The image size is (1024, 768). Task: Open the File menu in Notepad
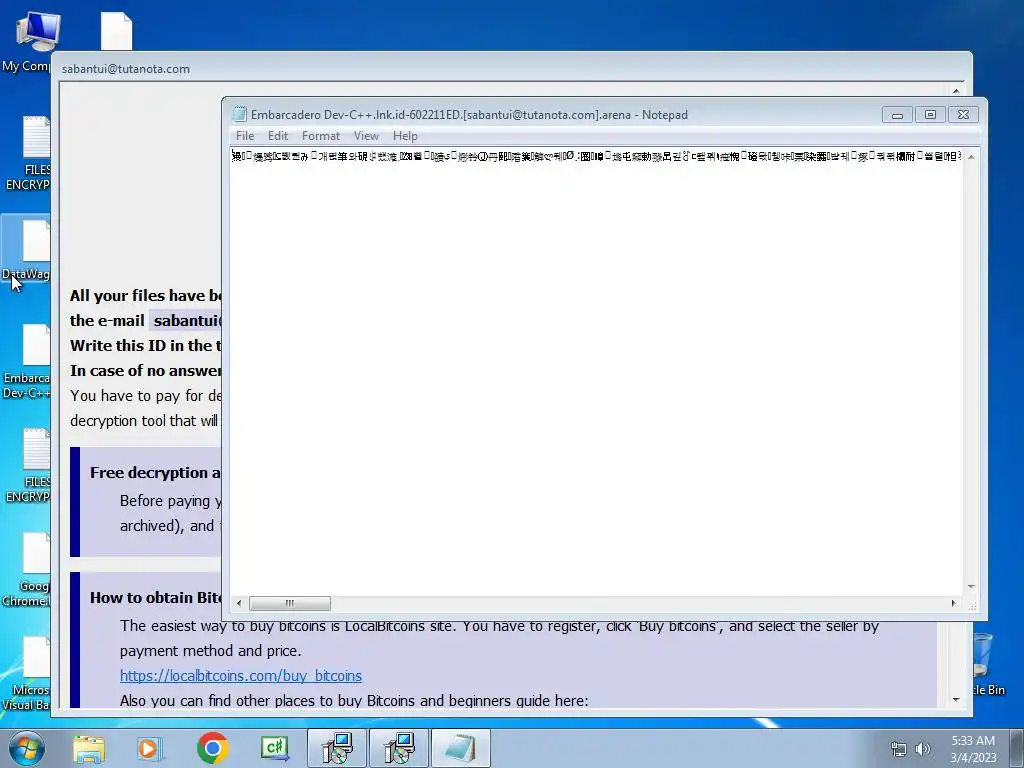(245, 136)
